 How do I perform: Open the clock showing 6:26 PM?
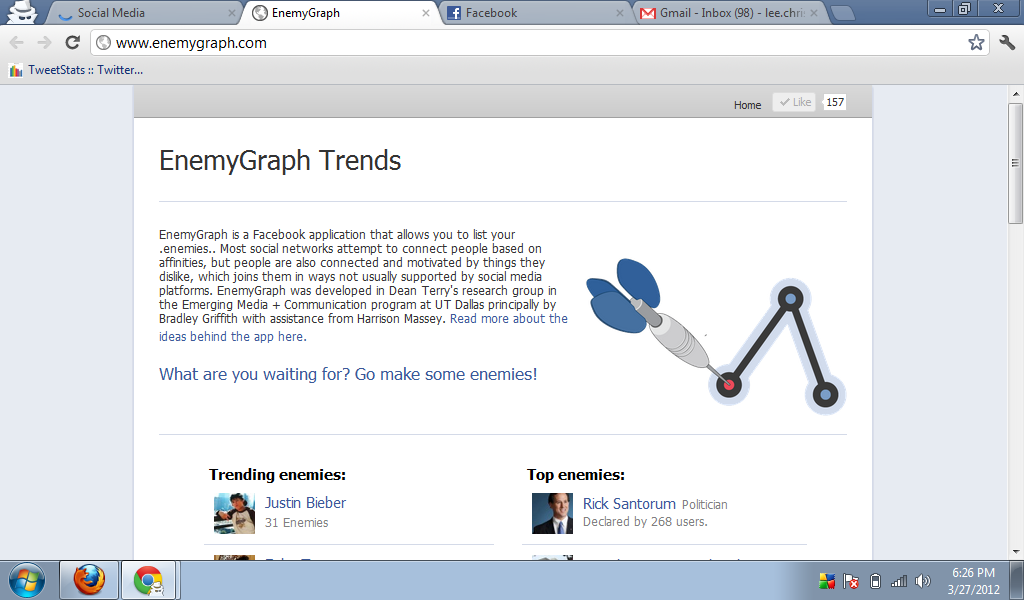click(973, 580)
